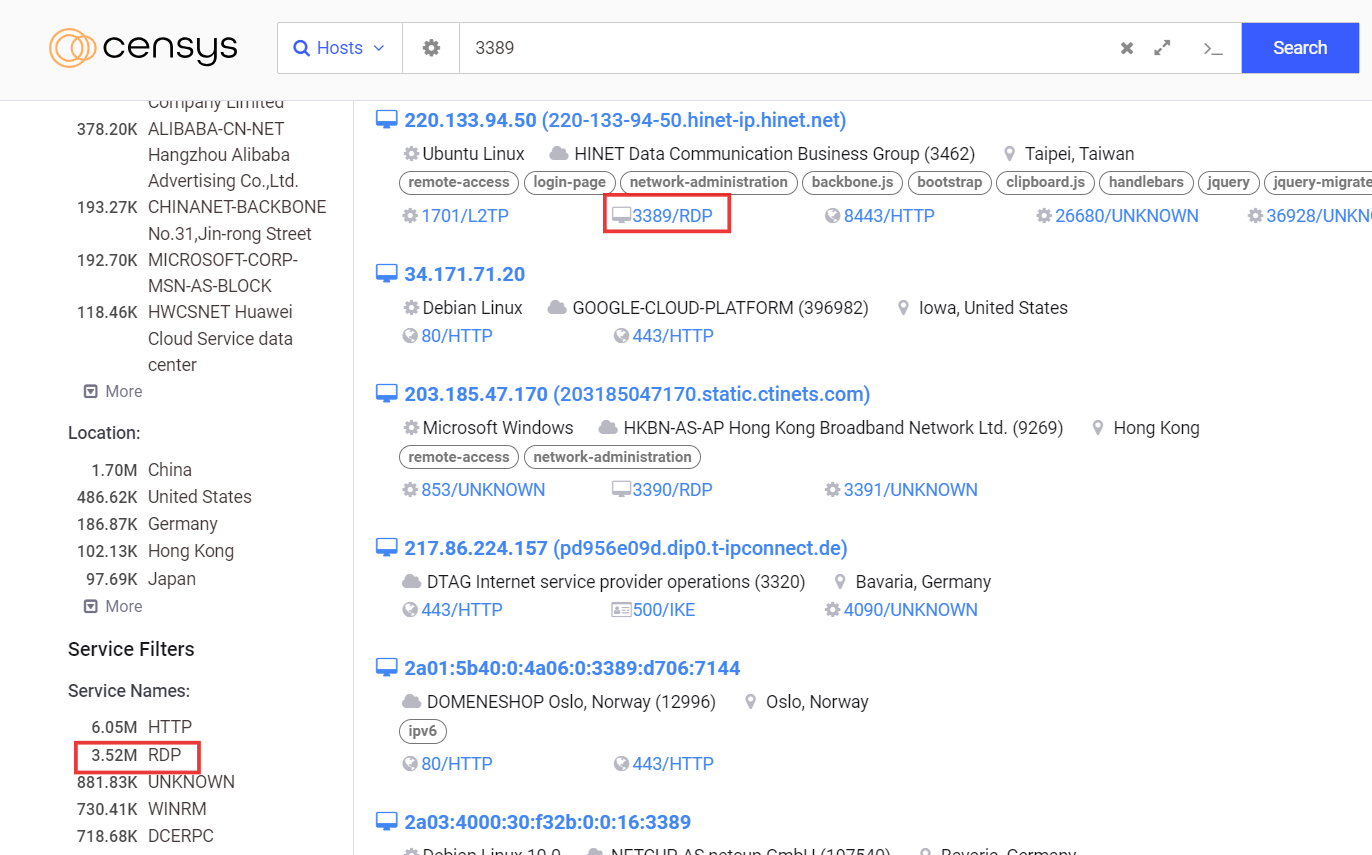Open host 2a01:5b40:0:4a06:0:3389:d706:7144
Screen dimensions: 1372x855
pos(572,668)
